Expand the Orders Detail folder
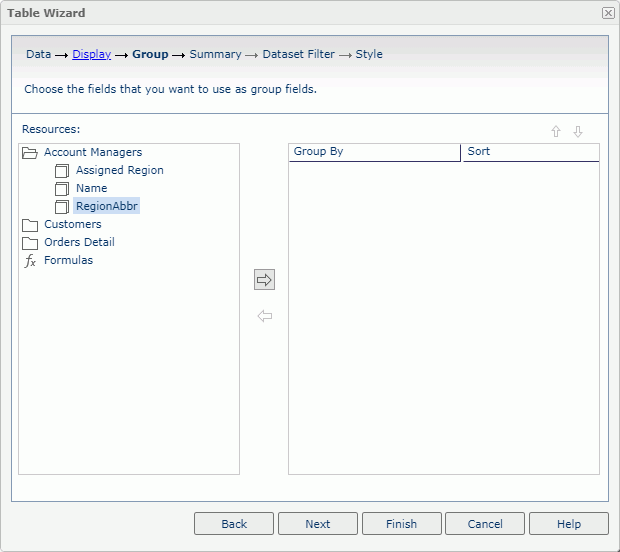 point(30,243)
